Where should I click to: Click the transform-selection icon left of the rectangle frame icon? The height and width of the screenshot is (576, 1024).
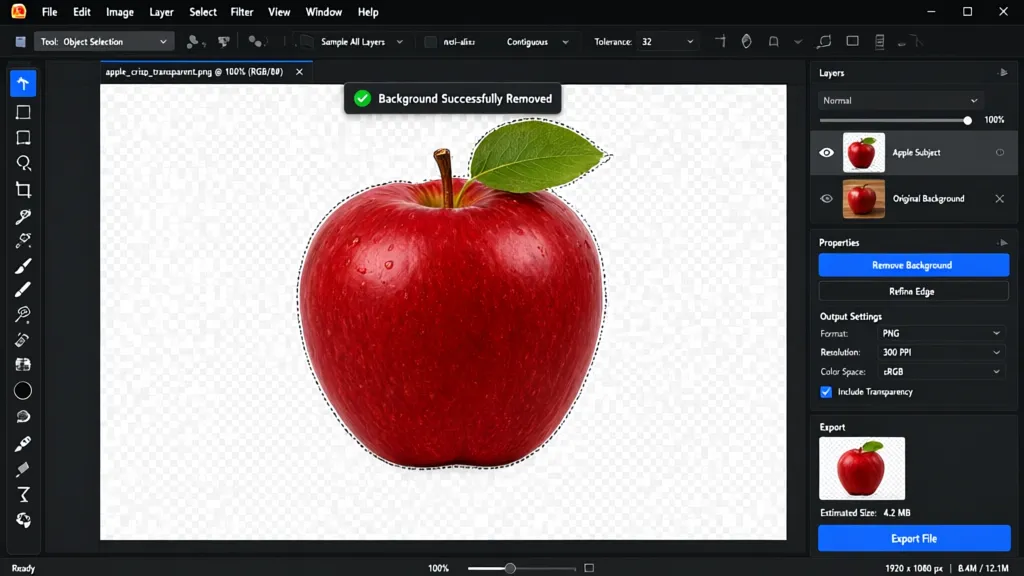(824, 42)
